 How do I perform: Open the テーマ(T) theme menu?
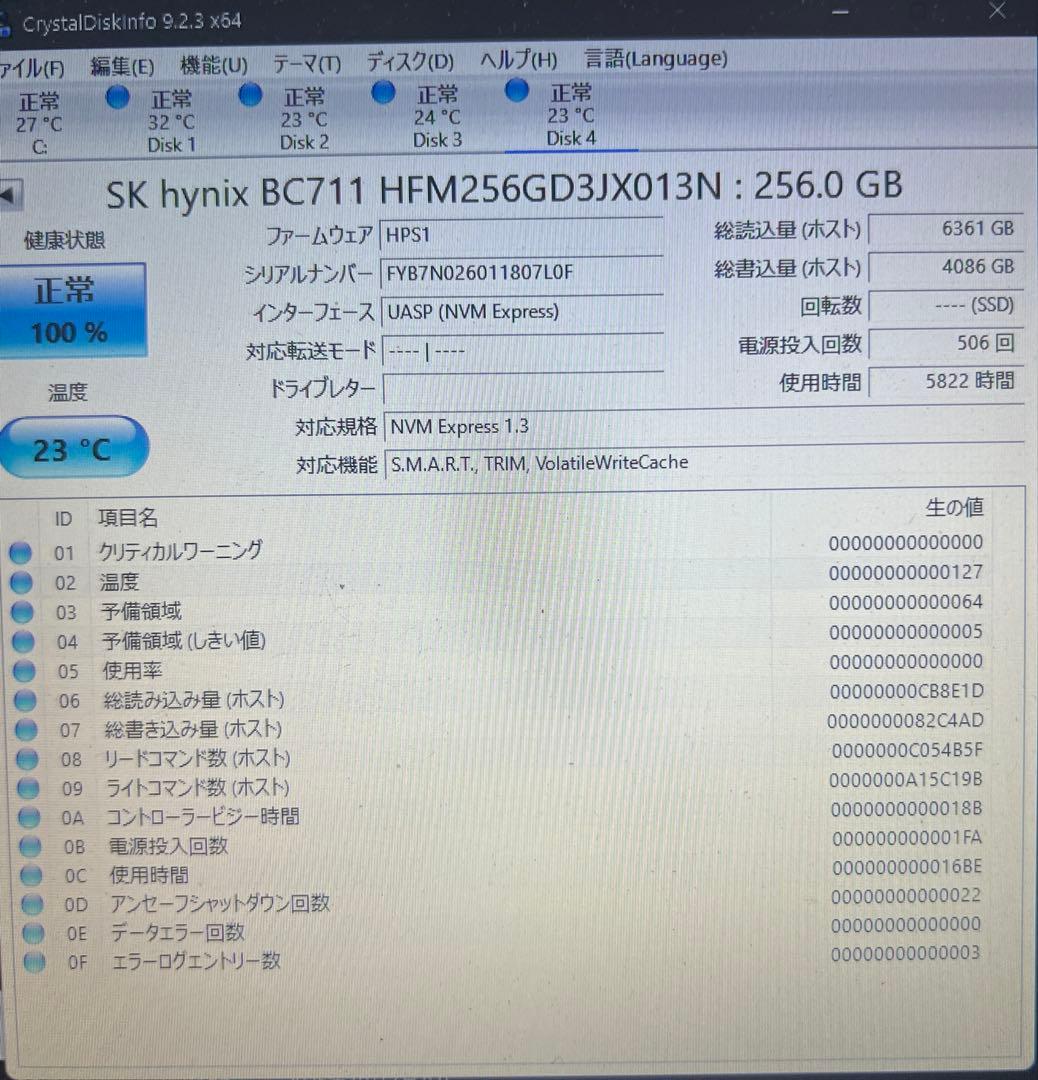[x=305, y=62]
